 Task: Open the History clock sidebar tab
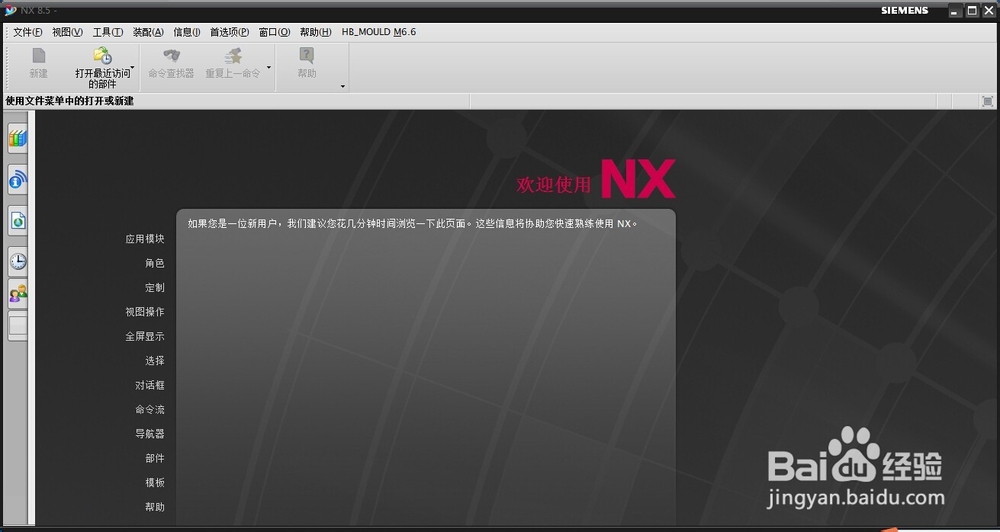pos(18,261)
